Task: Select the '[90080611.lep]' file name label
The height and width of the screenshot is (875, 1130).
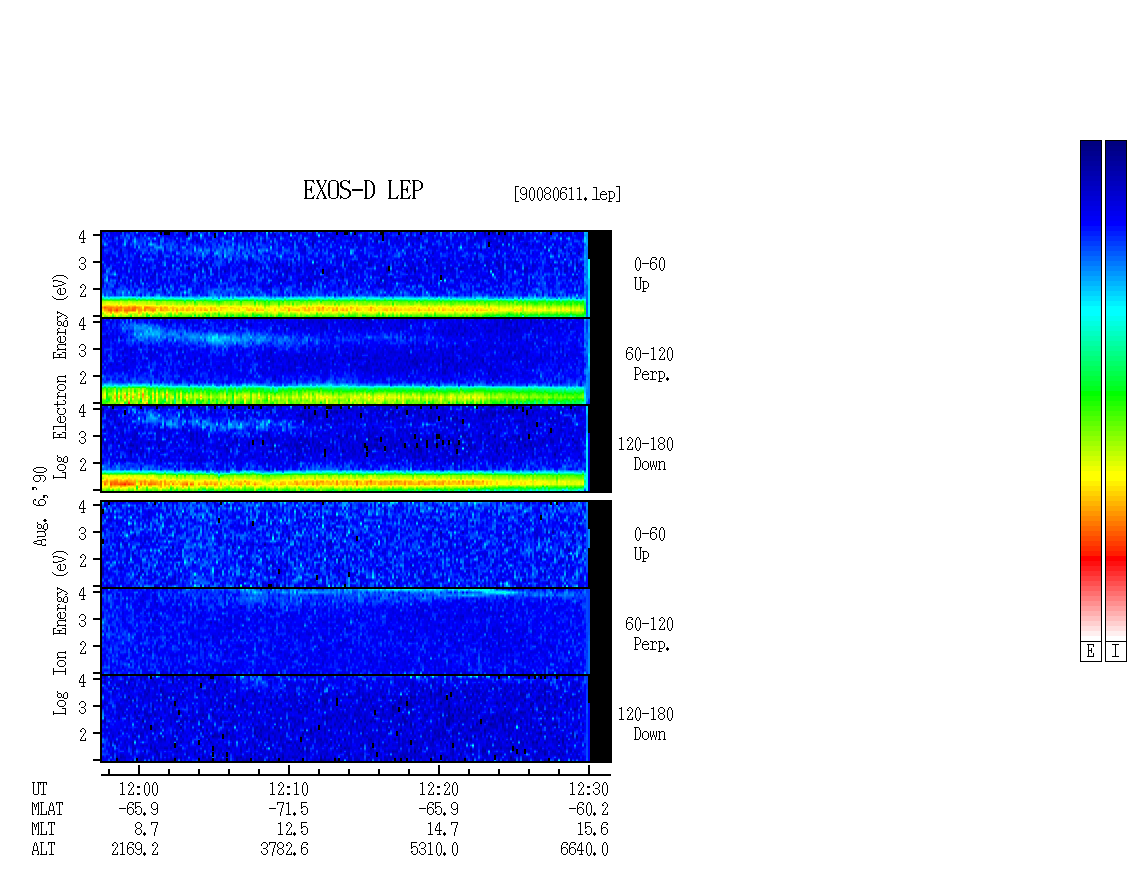Action: coord(567,194)
